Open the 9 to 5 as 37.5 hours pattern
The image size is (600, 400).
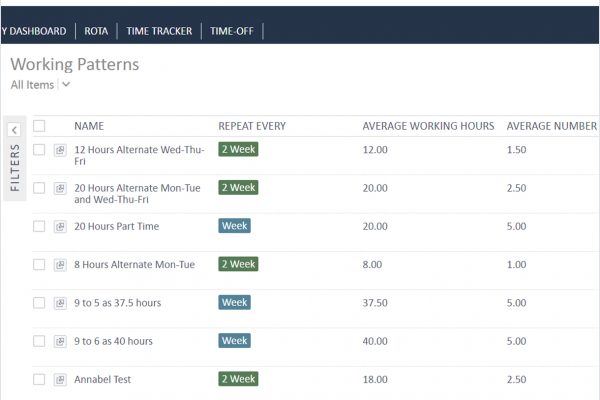(117, 303)
